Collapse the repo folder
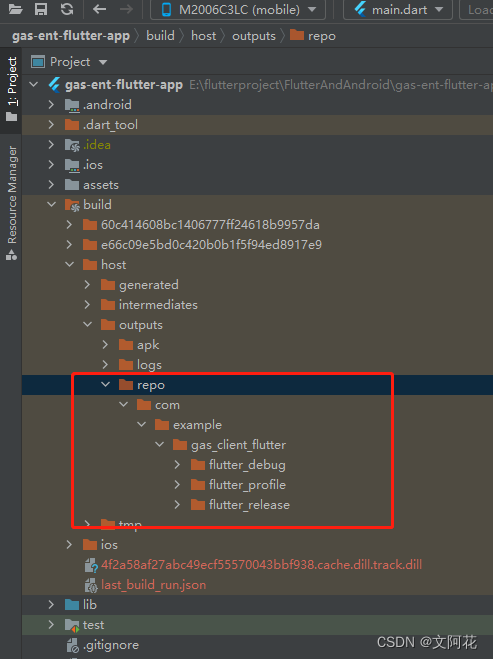The image size is (493, 659). (105, 385)
